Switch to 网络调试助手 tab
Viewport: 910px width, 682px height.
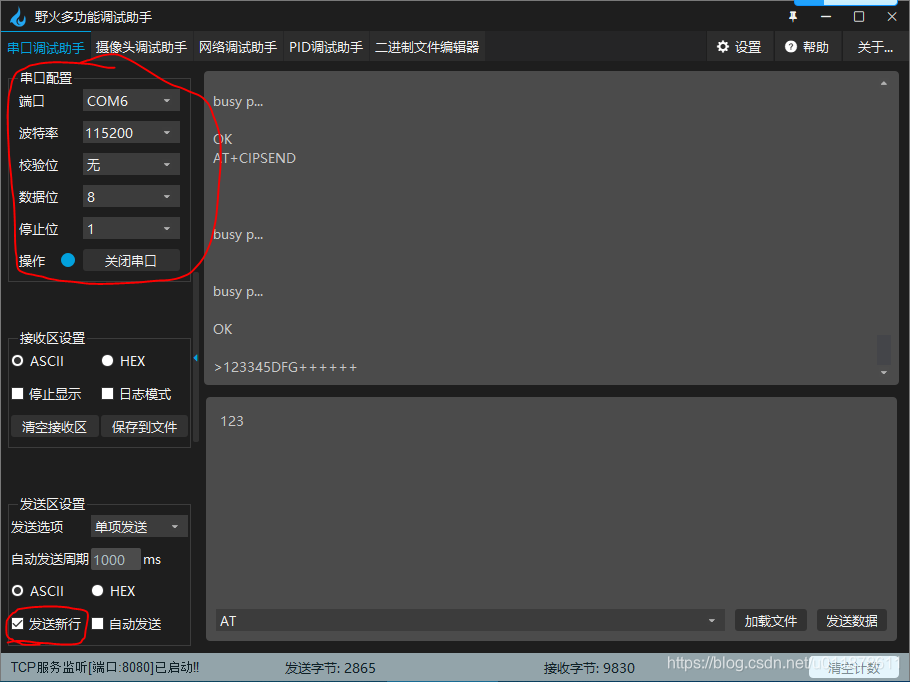(237, 47)
